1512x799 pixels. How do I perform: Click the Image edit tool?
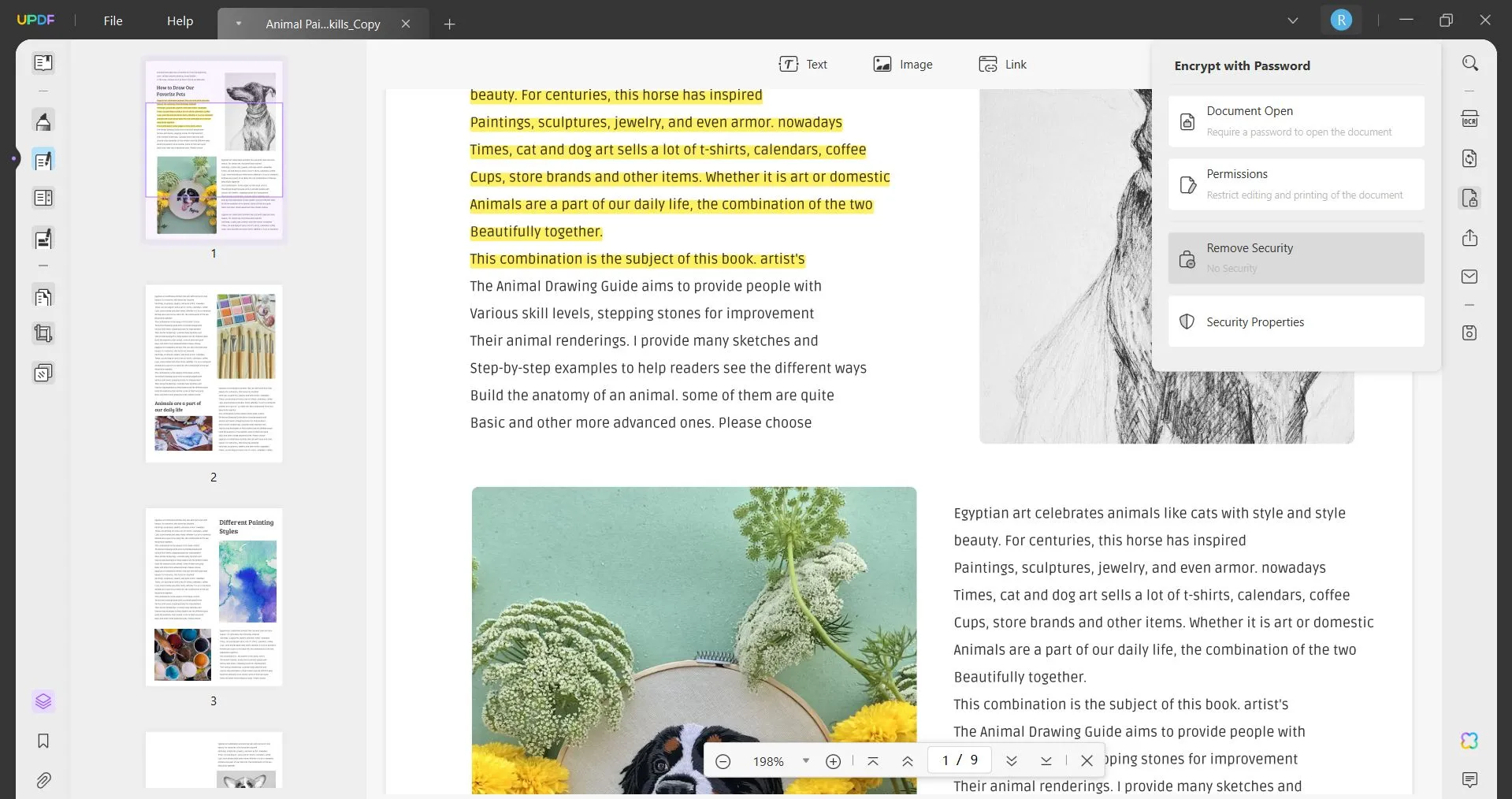[x=903, y=65]
